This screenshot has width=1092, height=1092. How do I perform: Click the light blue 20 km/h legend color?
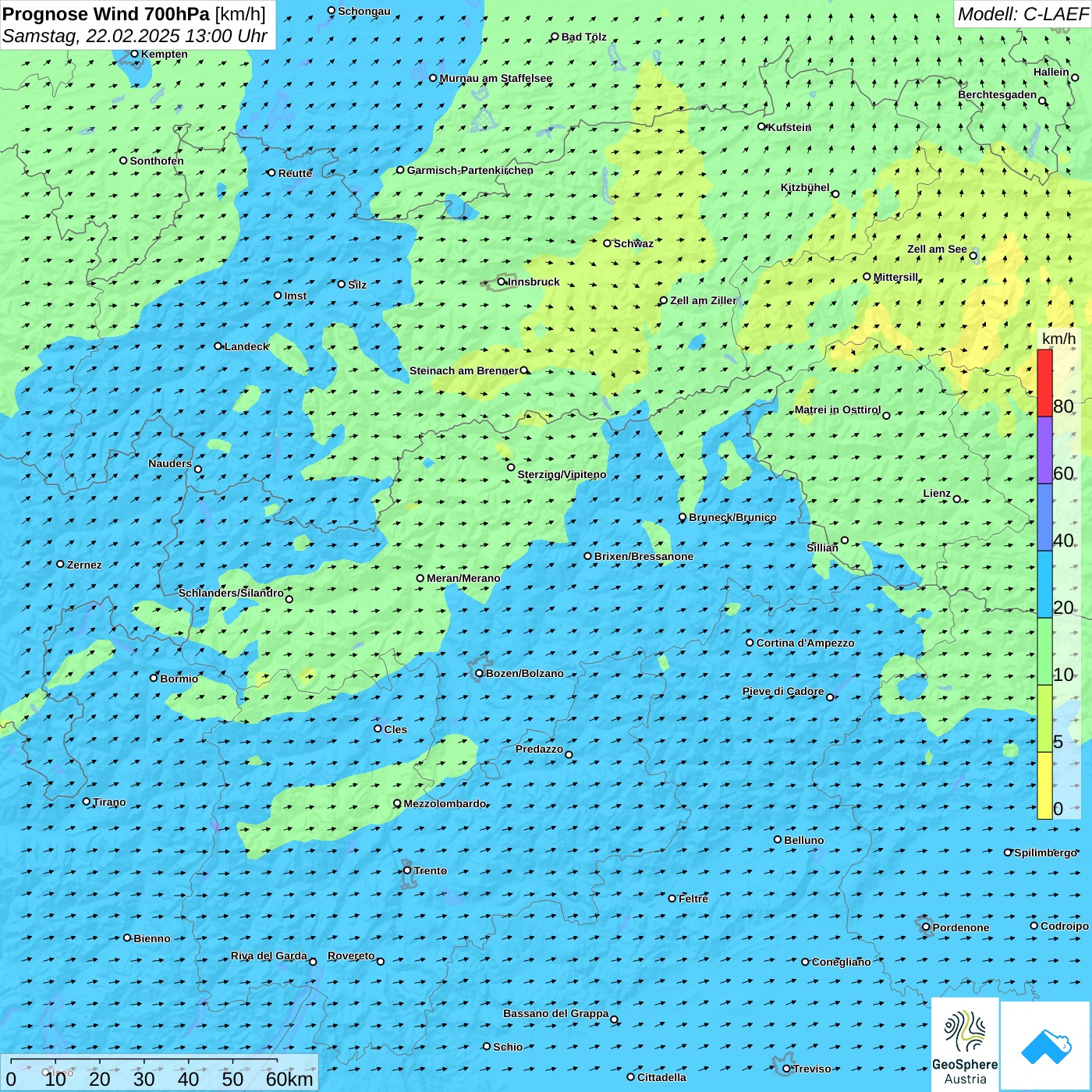click(1044, 584)
